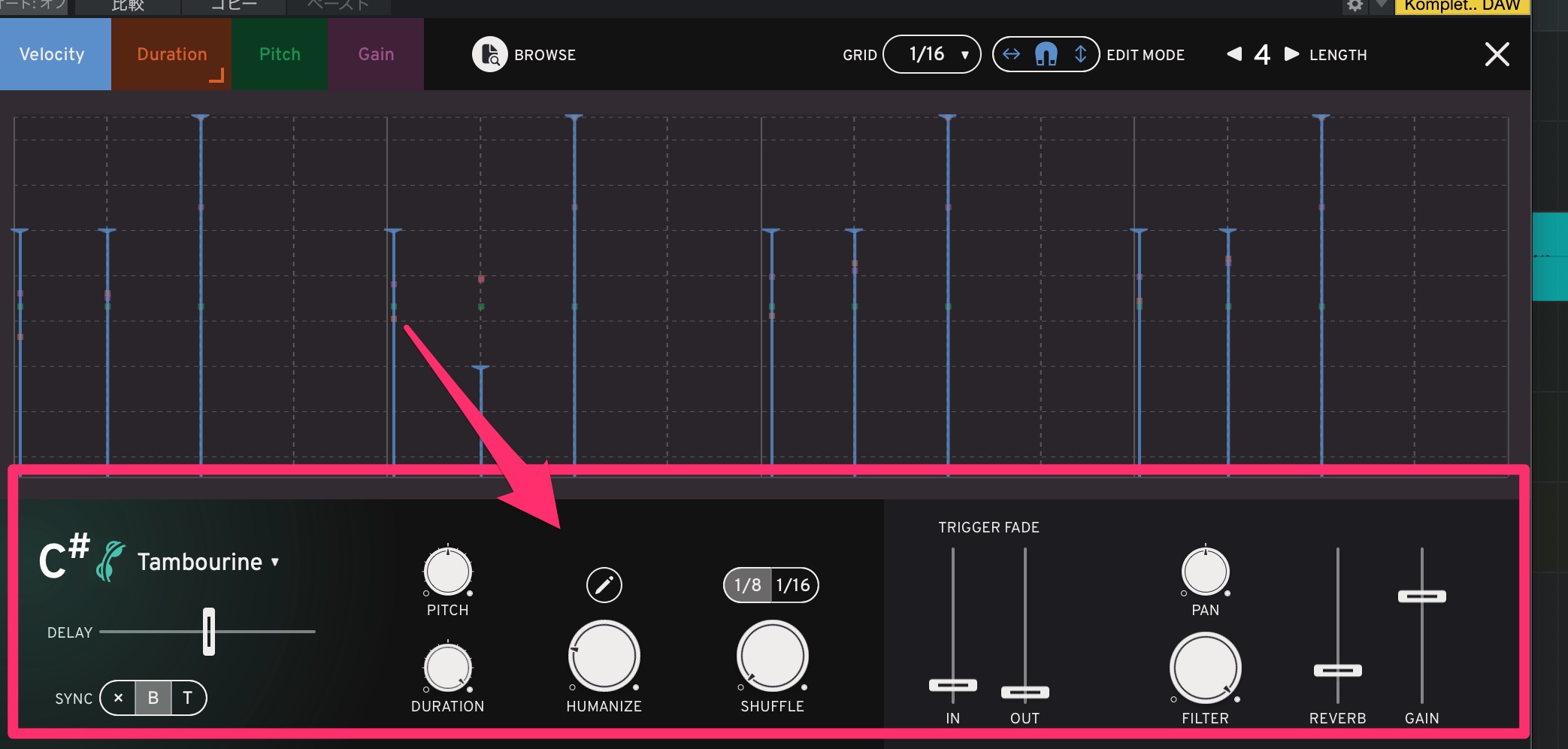Image resolution: width=1568 pixels, height=749 pixels.
Task: Switch to the Duration tab
Action: tap(171, 54)
